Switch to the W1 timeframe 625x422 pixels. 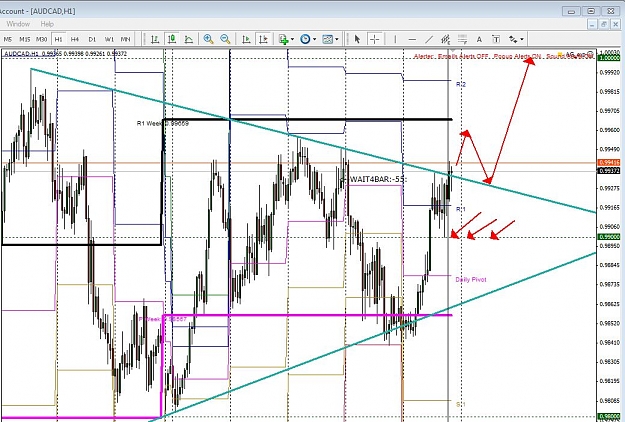pyautogui.click(x=109, y=39)
